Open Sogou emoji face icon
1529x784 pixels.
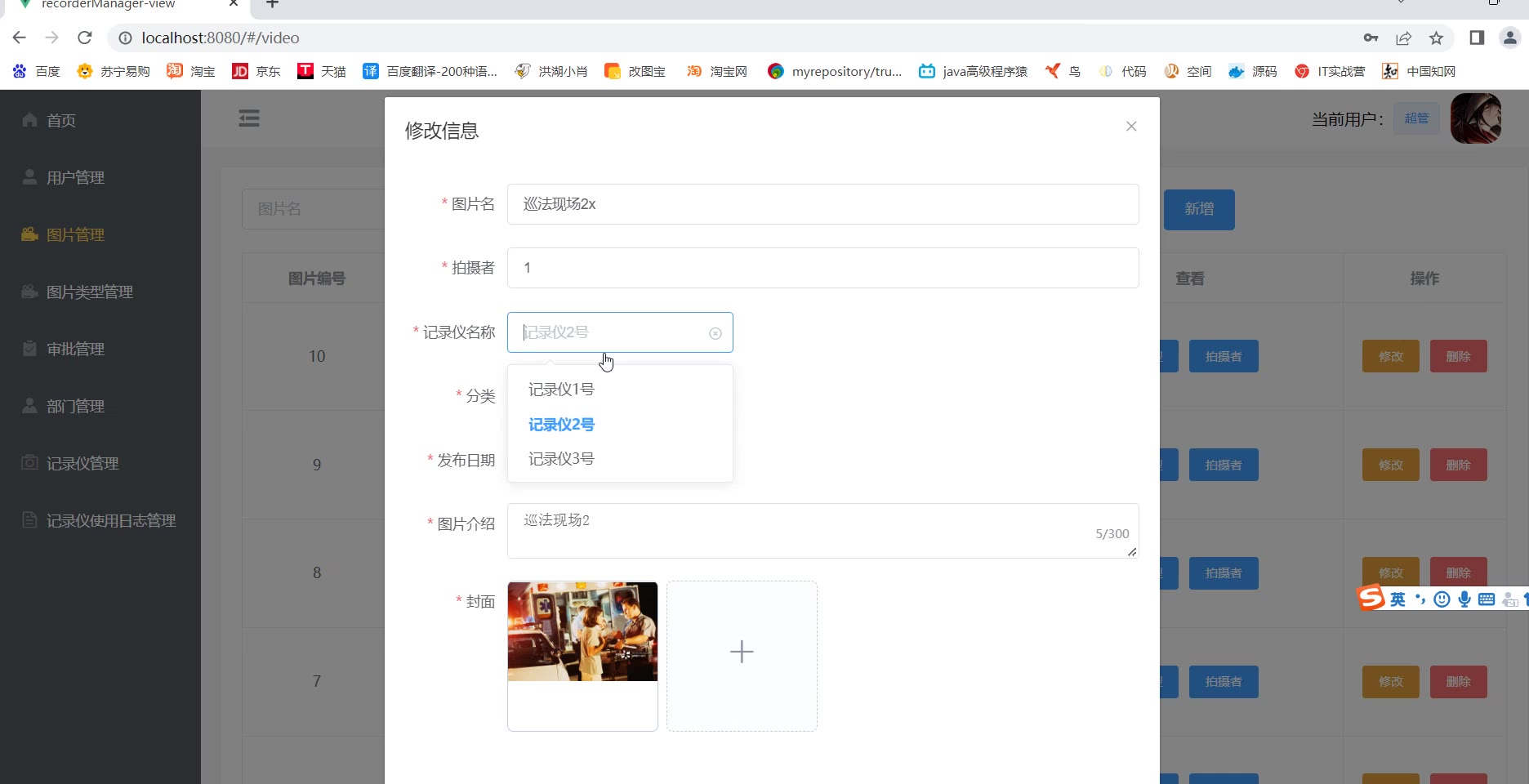pos(1442,599)
